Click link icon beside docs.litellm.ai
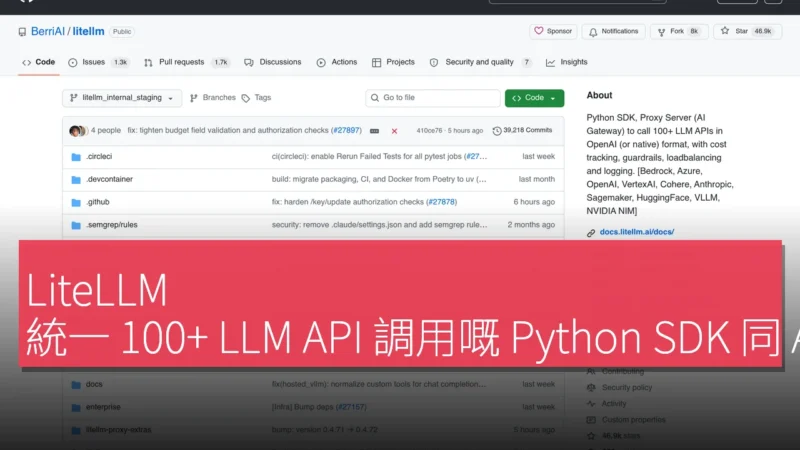 pos(591,233)
